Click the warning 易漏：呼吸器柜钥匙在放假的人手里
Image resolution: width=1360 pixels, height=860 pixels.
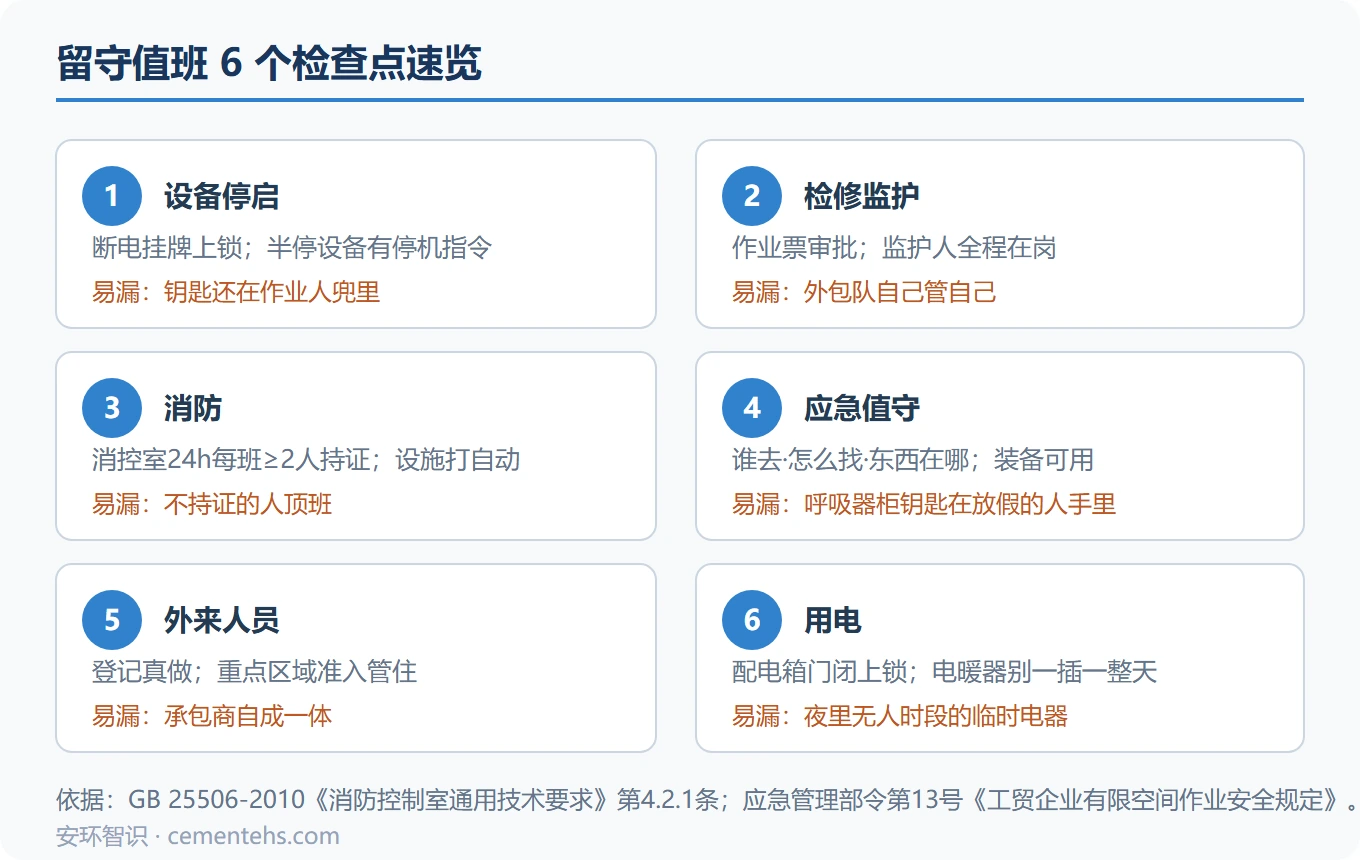point(924,504)
